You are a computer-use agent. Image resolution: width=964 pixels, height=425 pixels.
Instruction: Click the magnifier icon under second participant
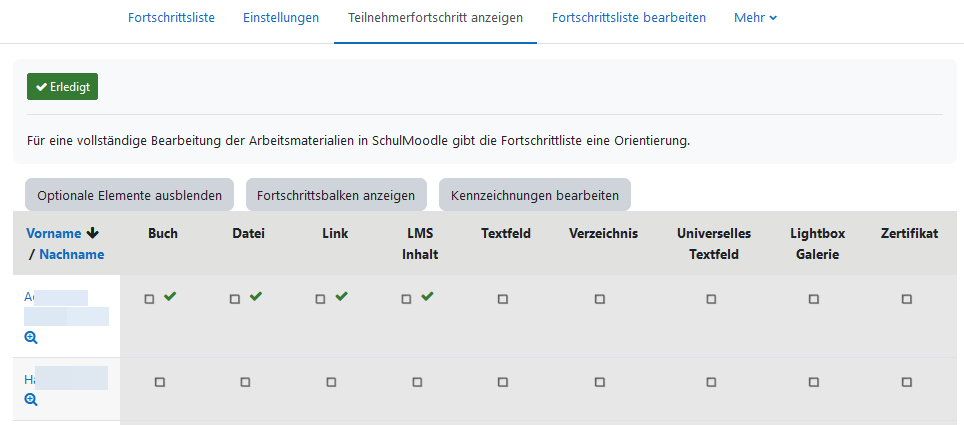coord(31,399)
